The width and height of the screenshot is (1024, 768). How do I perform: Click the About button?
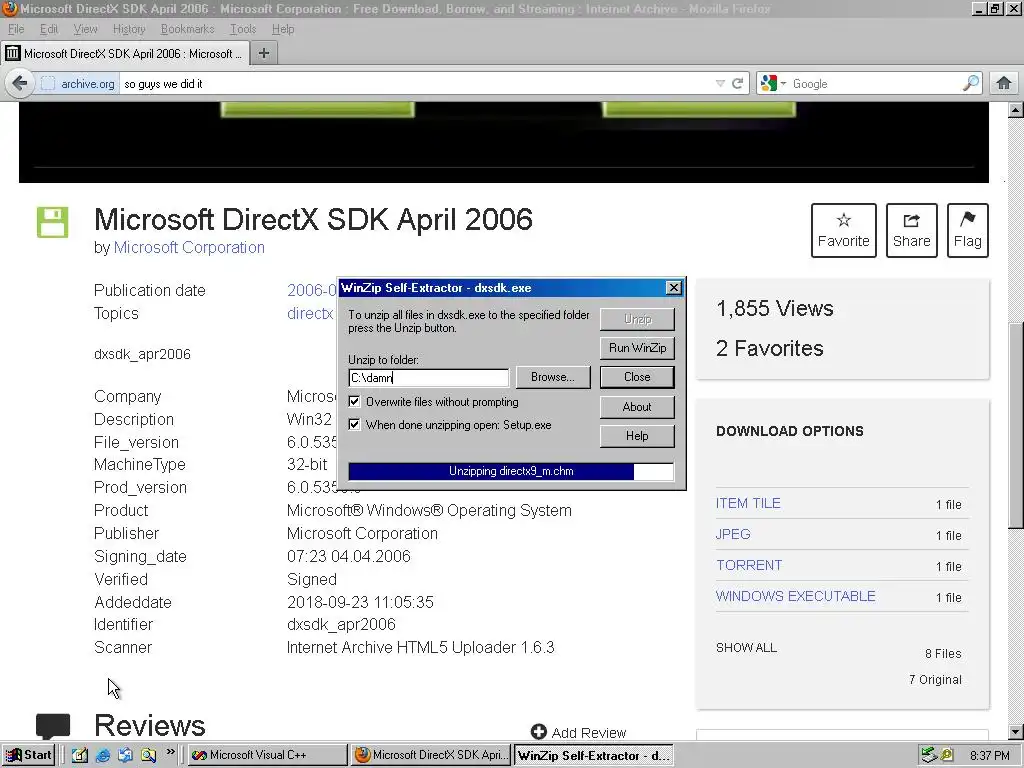pos(637,406)
